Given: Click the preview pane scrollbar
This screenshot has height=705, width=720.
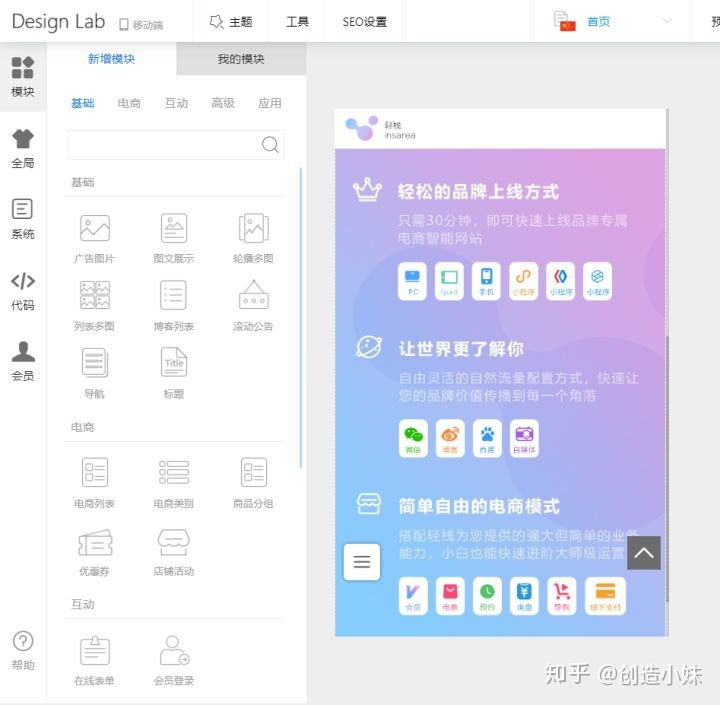Looking at the screenshot, I should (x=667, y=468).
